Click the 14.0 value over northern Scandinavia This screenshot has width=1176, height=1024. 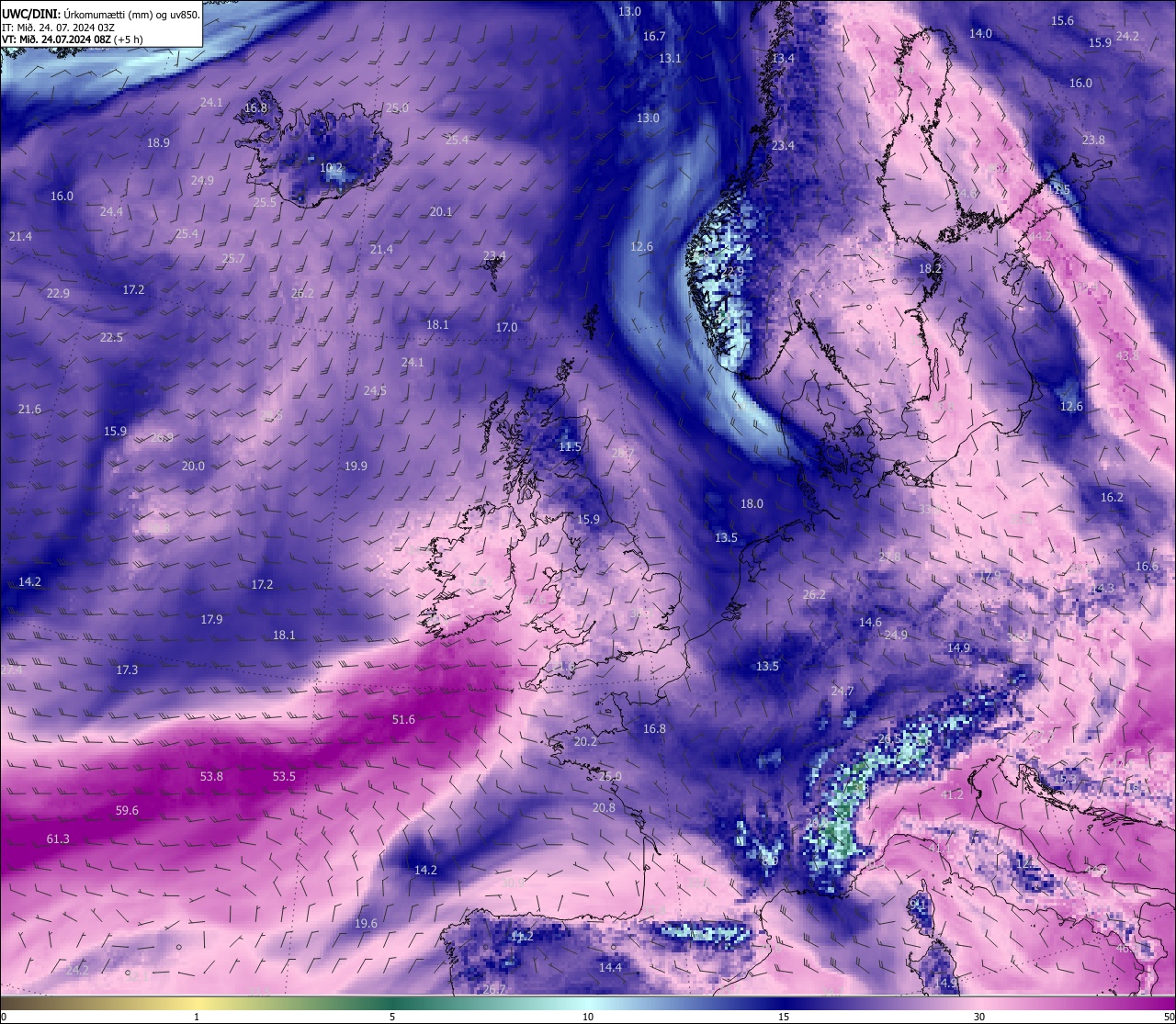point(980,33)
